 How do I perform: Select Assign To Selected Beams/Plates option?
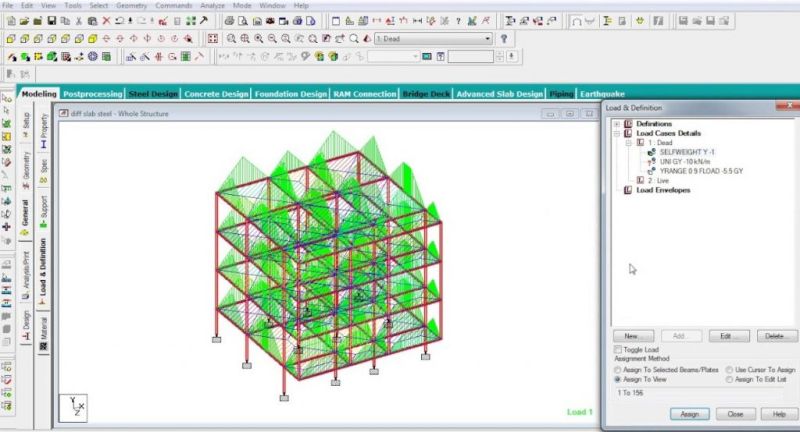(616, 369)
